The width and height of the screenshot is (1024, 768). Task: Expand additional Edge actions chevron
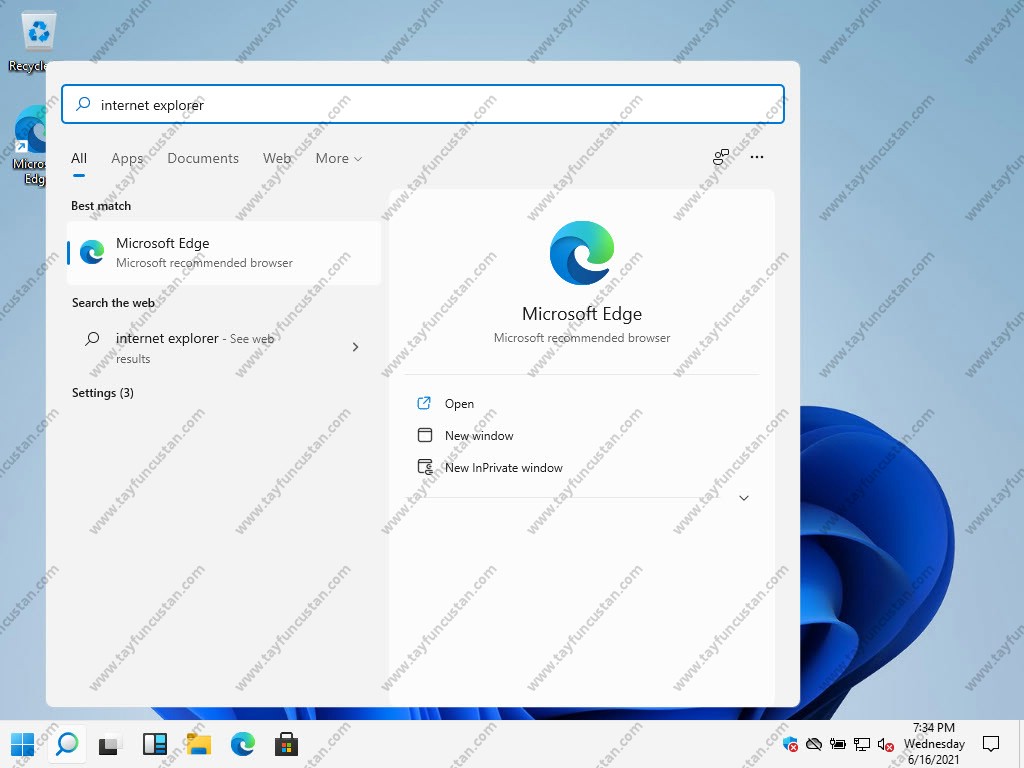(744, 498)
